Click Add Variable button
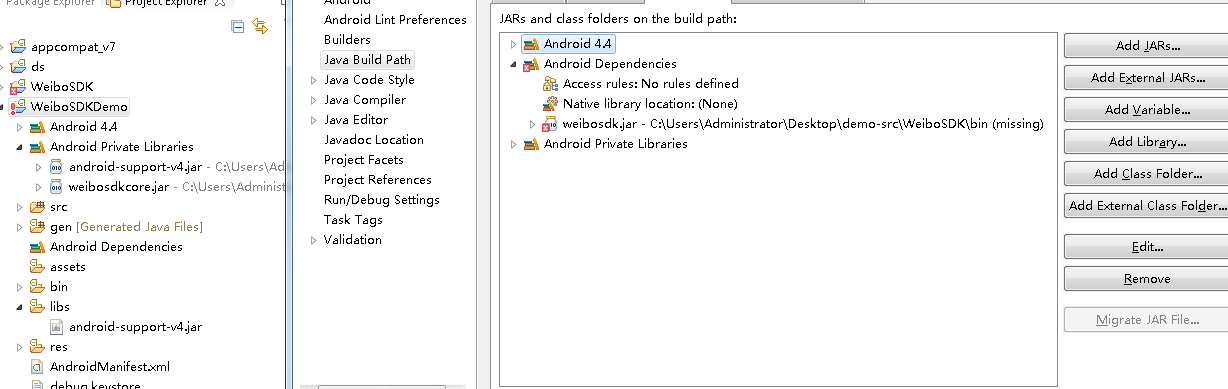Screen dimensions: 1228x389 [1147, 110]
